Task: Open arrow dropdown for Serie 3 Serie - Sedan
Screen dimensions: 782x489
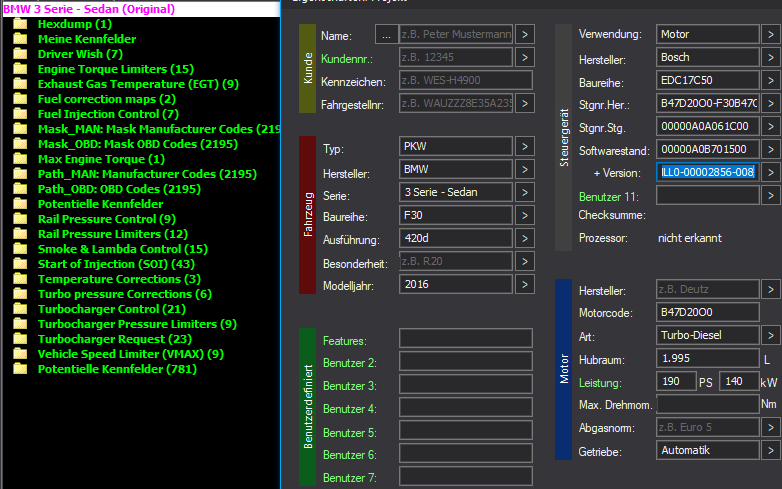Action: tap(525, 192)
